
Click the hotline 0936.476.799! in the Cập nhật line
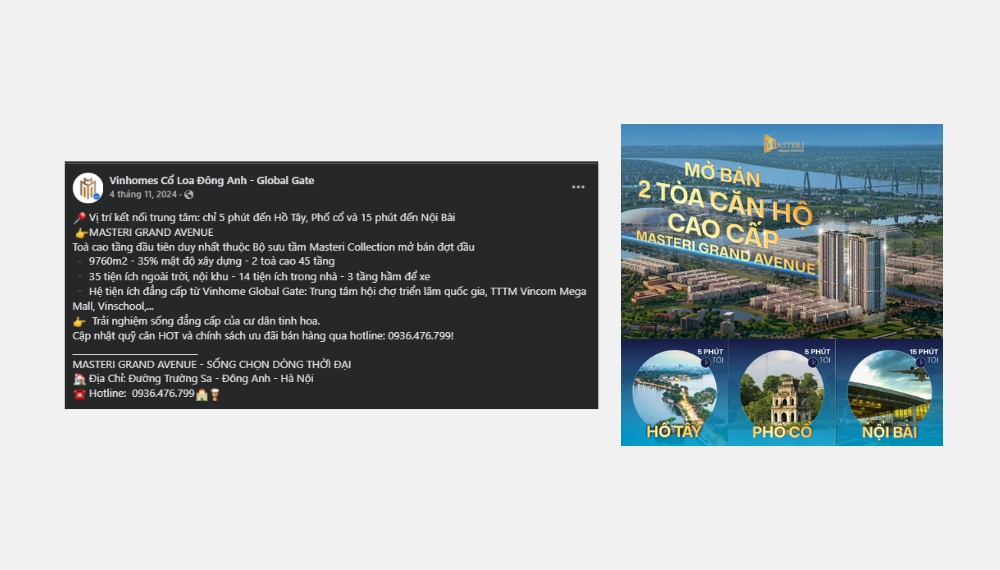pos(420,336)
